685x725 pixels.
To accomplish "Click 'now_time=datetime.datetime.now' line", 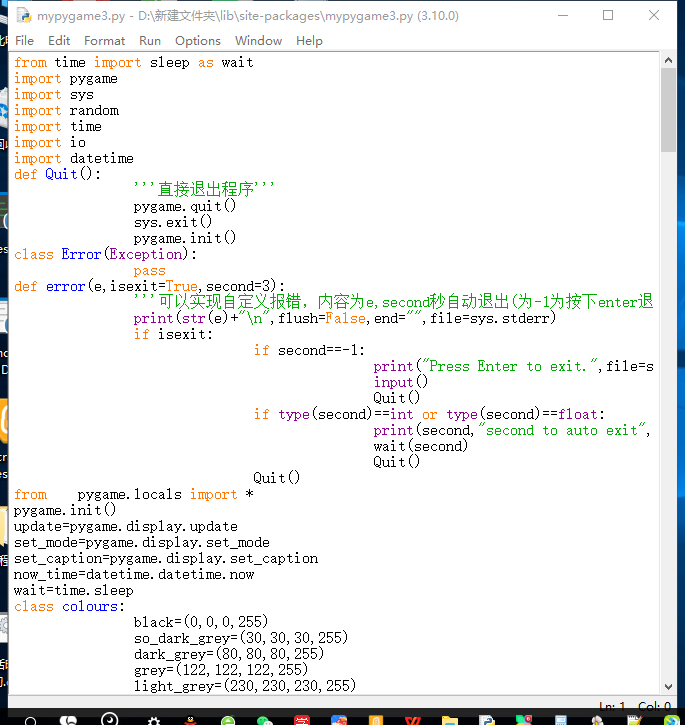I will (134, 574).
